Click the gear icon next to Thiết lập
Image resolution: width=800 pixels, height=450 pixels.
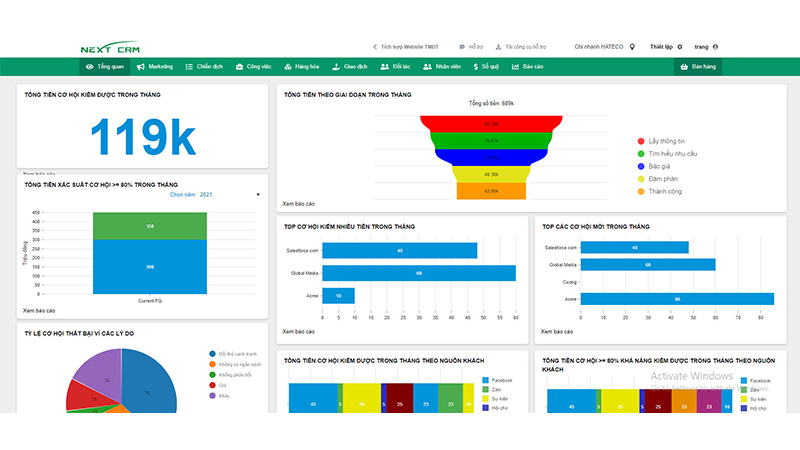pos(680,46)
